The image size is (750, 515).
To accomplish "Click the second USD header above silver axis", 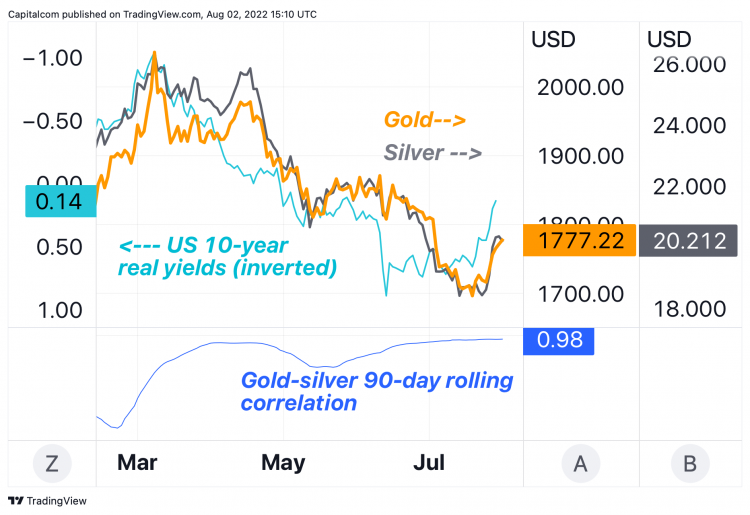I will tap(669, 39).
